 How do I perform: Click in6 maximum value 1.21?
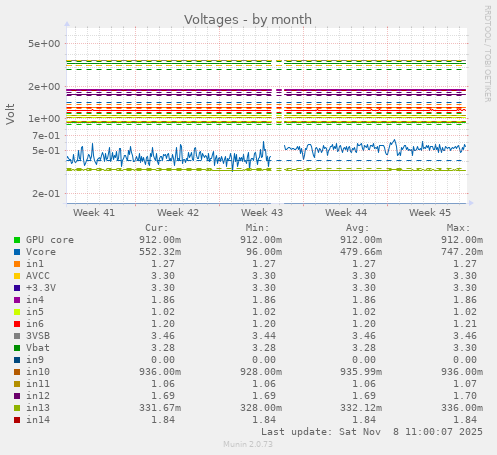coord(465,324)
